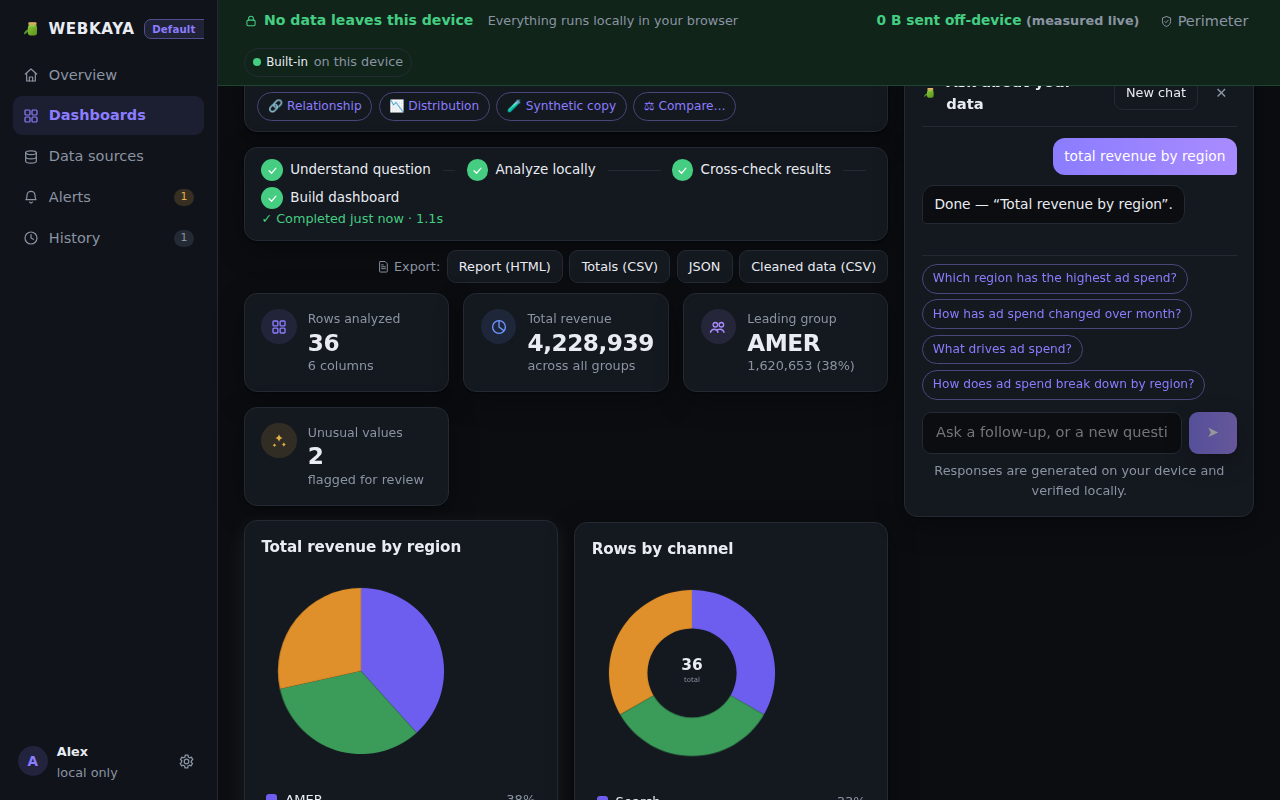Click the '0 B sent off-device' indicator
Image resolution: width=1280 pixels, height=800 pixels.
point(1007,20)
